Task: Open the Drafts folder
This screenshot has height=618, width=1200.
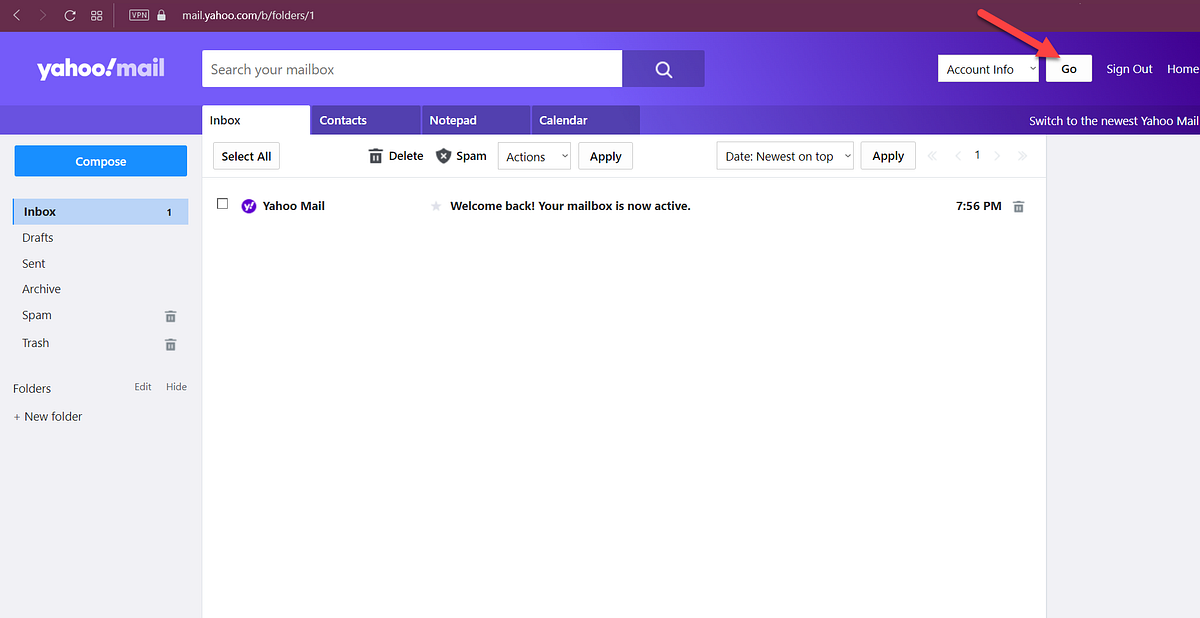Action: pyautogui.click(x=38, y=238)
